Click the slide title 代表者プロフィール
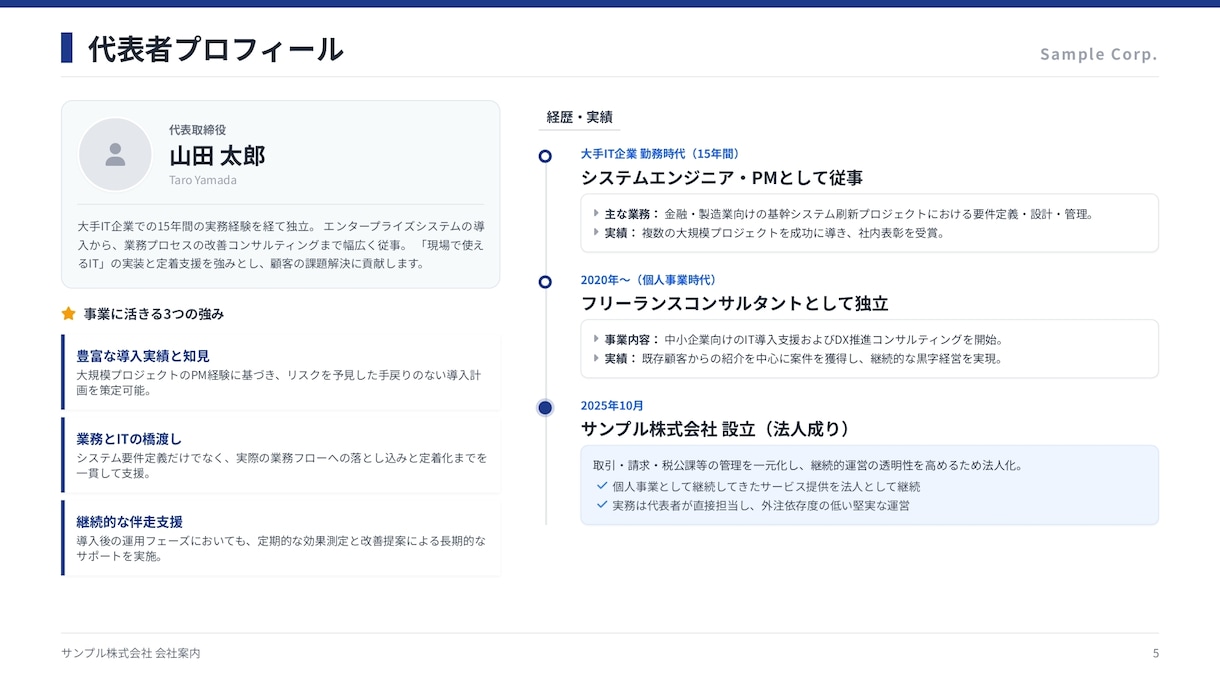1220x686 pixels. click(216, 49)
